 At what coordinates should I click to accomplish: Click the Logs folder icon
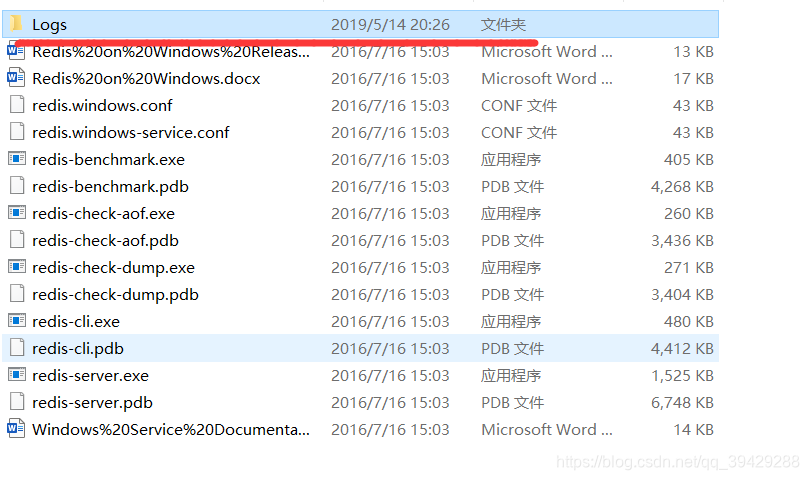(x=17, y=23)
